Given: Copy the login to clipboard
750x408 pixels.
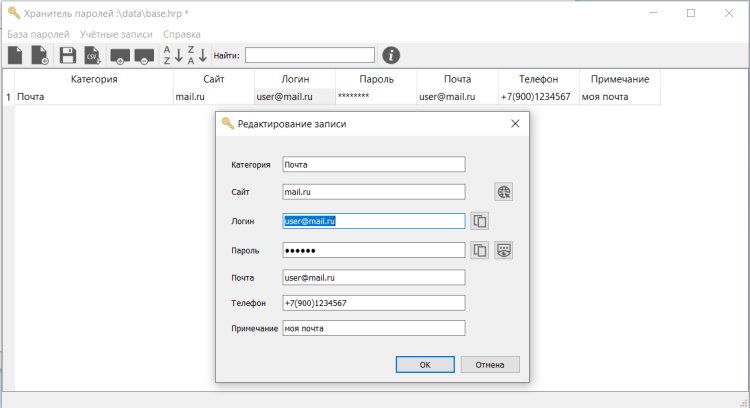Looking at the screenshot, I should 480,221.
